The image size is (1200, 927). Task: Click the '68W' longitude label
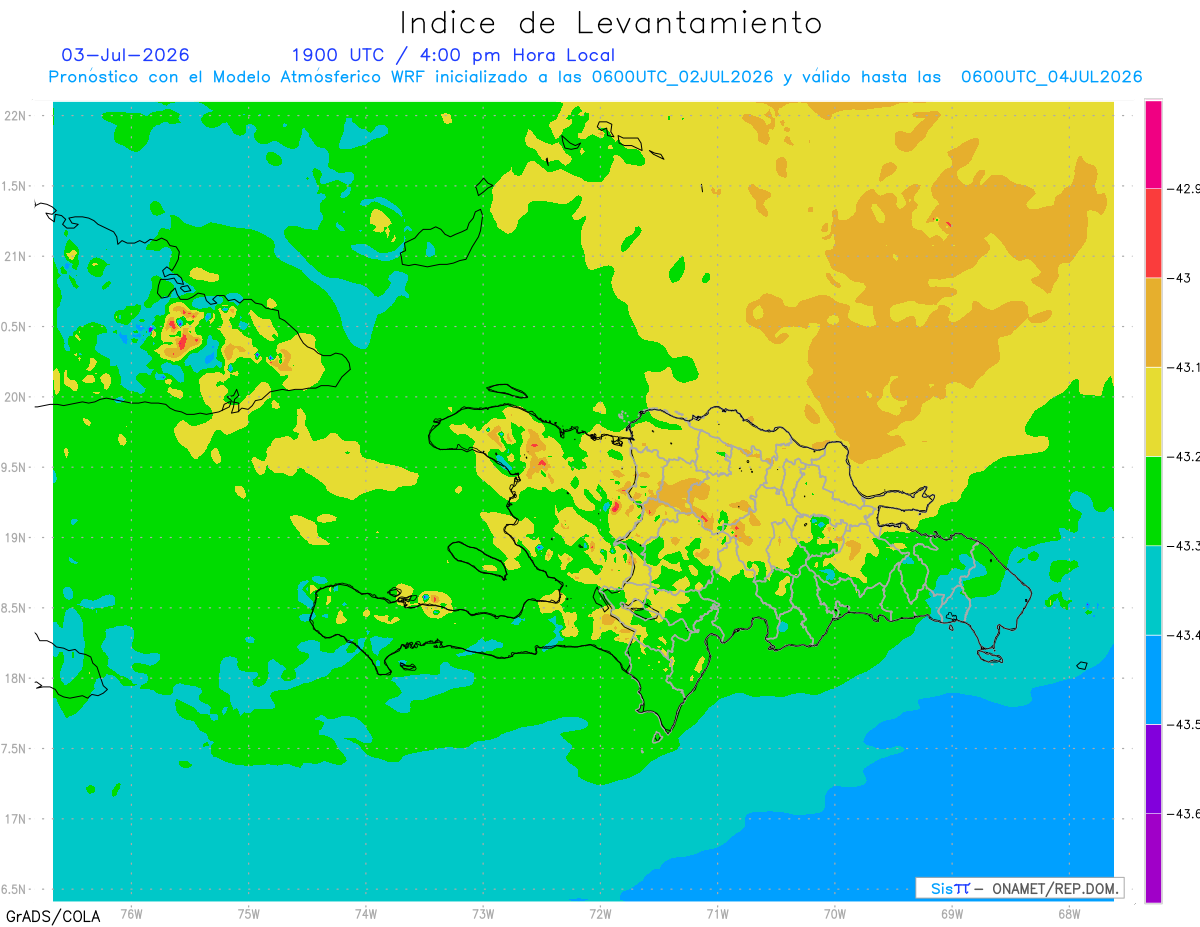coord(1069,913)
